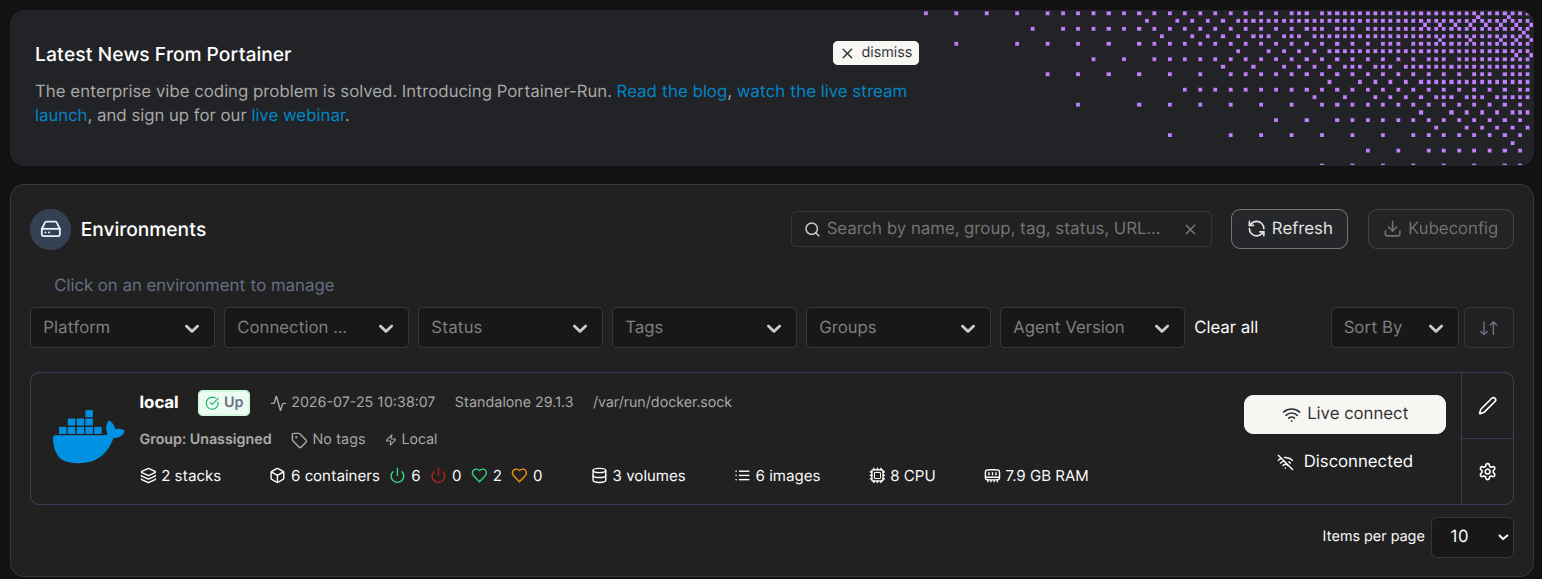
Task: Clear all filters
Action: (x=1226, y=327)
